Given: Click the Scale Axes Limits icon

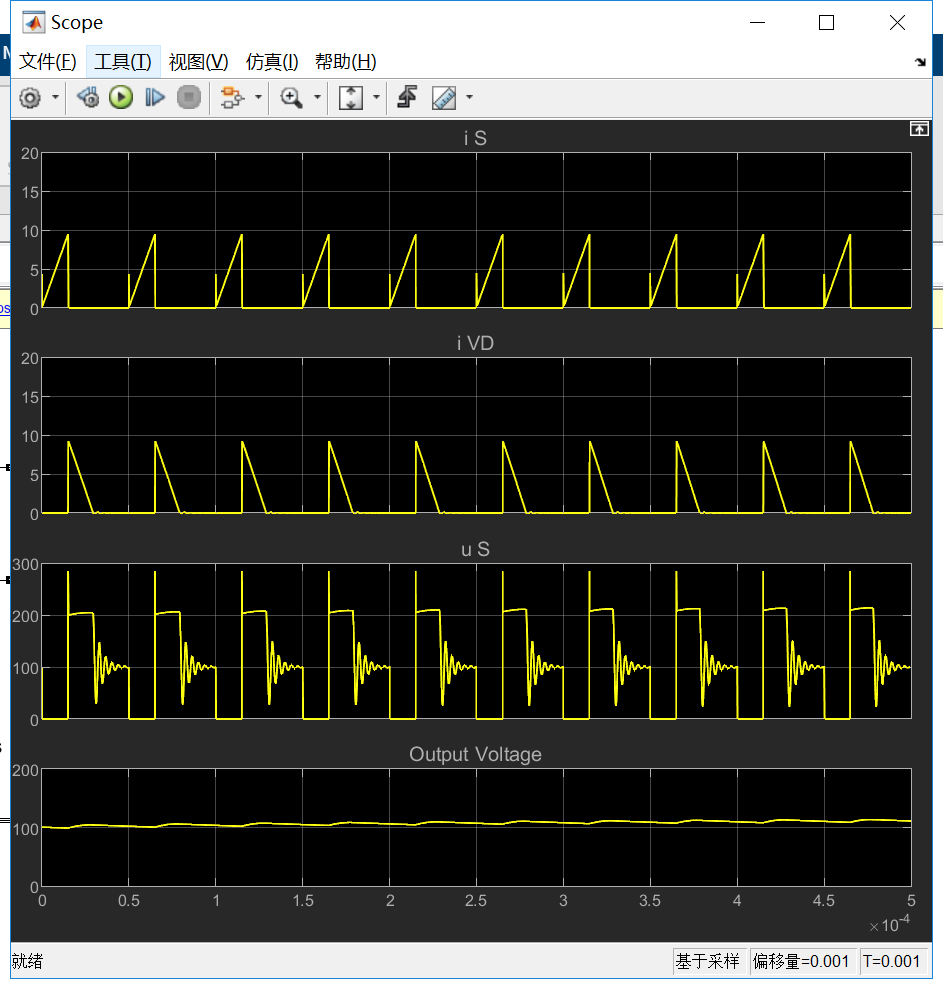Looking at the screenshot, I should pyautogui.click(x=351, y=98).
